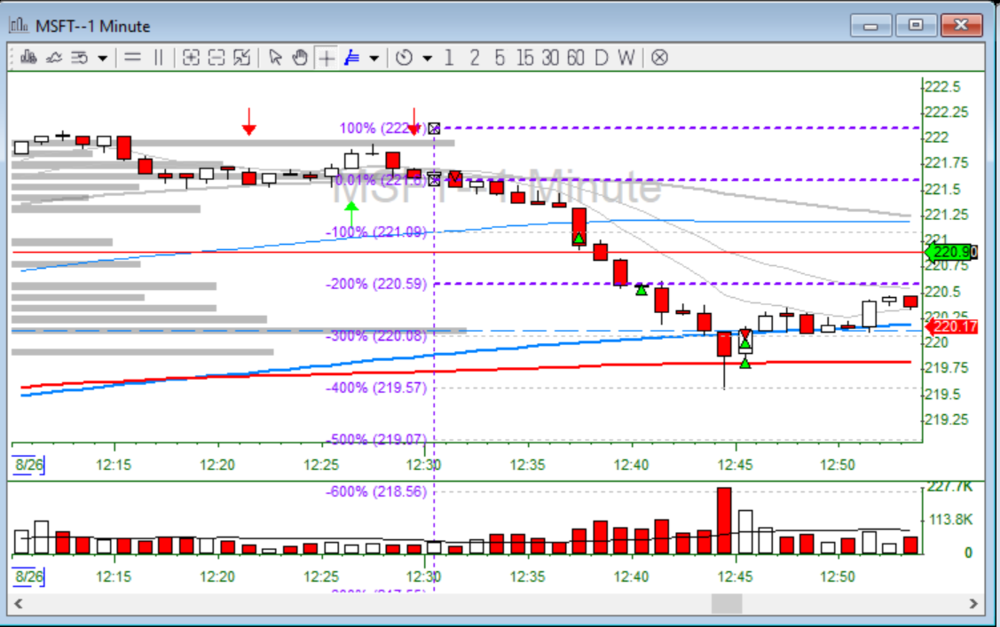
Task: Enable the crosshair tool
Action: tap(326, 57)
